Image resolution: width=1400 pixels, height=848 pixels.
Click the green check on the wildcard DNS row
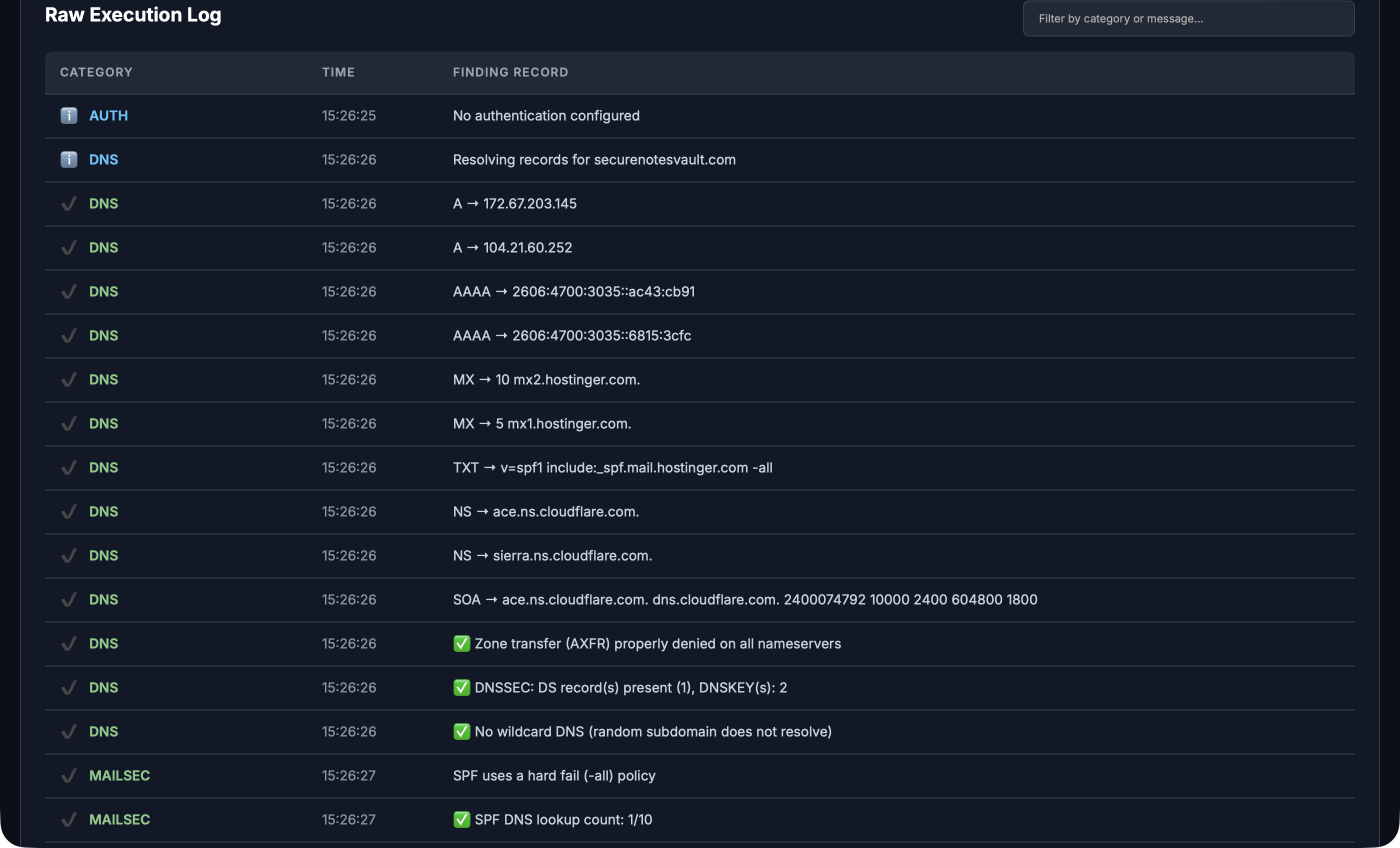tap(461, 731)
